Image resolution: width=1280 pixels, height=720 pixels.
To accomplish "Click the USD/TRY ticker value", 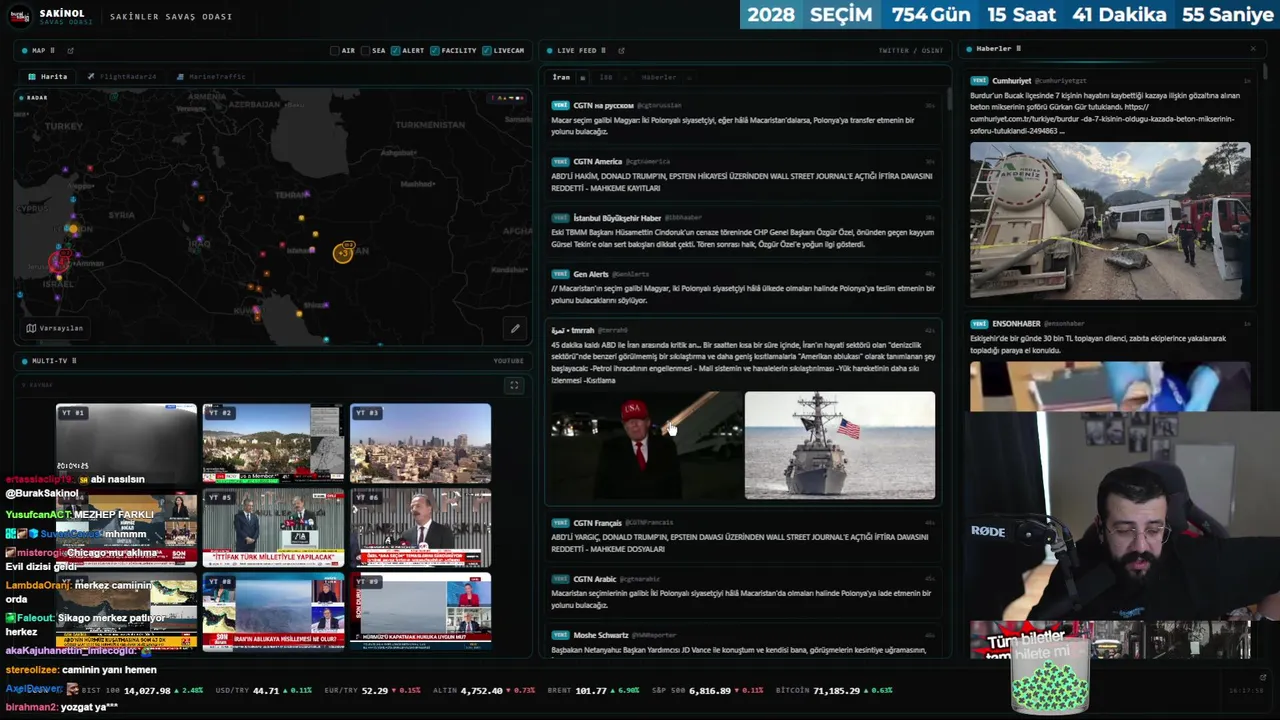I will 266,690.
